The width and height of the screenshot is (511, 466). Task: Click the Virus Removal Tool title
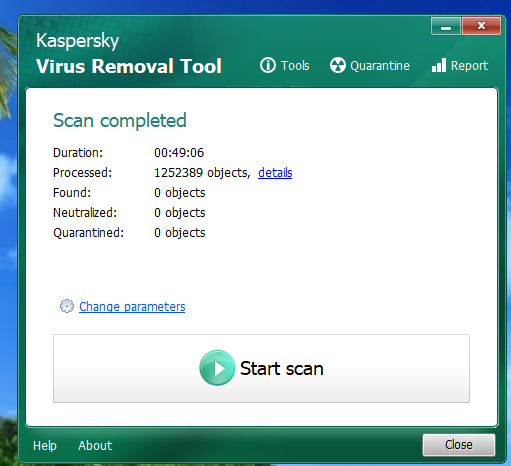[129, 66]
